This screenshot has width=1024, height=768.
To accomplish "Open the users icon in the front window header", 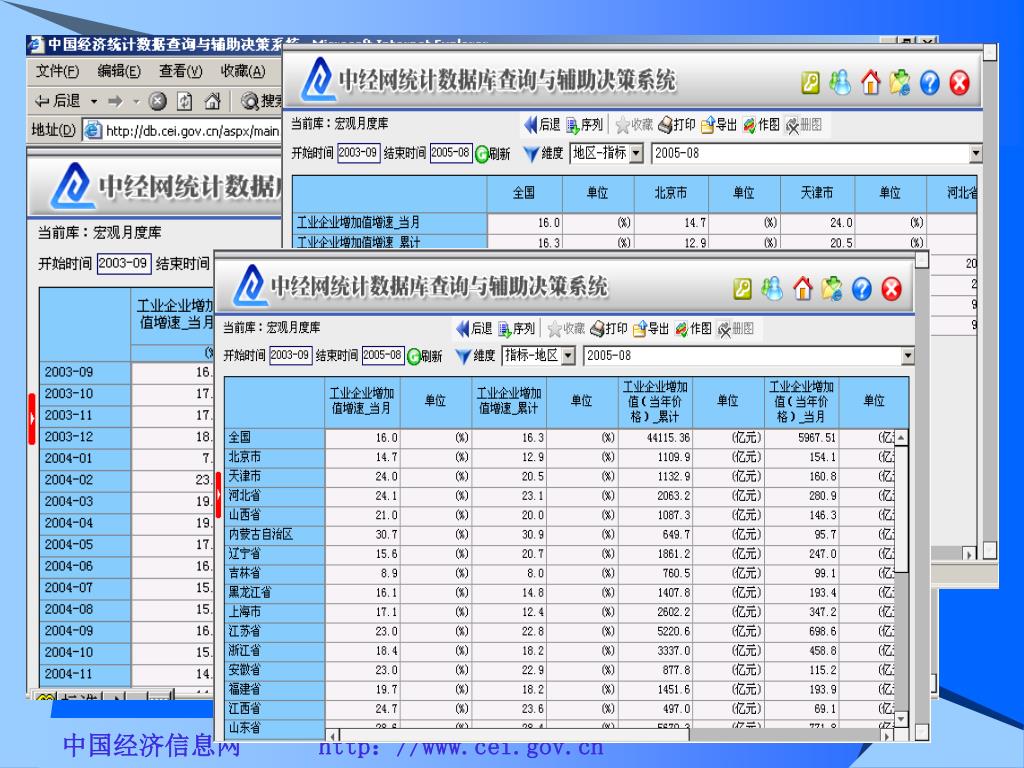I will coord(772,289).
